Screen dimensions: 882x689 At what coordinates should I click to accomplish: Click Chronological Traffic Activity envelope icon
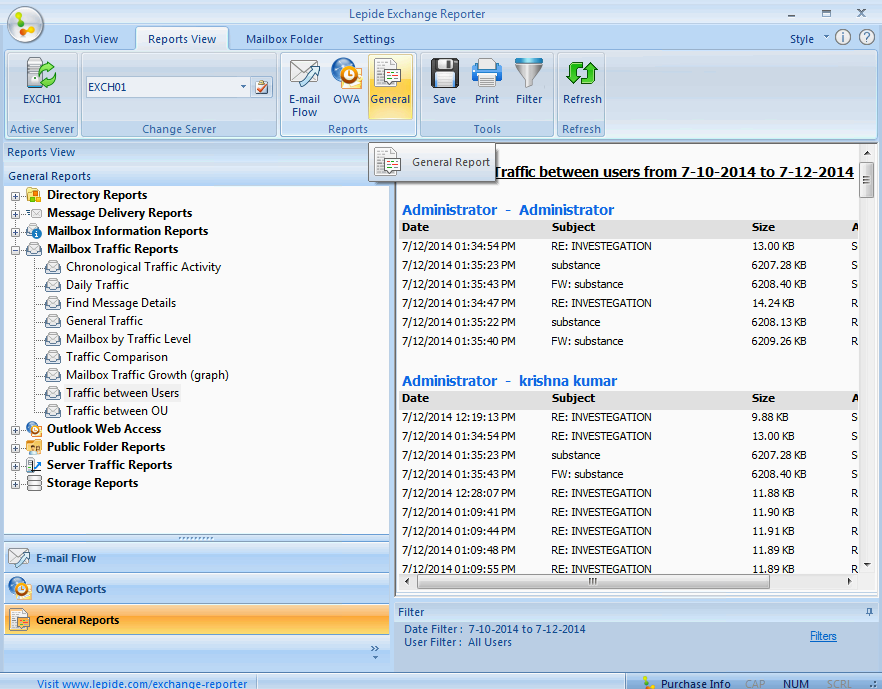(x=53, y=267)
